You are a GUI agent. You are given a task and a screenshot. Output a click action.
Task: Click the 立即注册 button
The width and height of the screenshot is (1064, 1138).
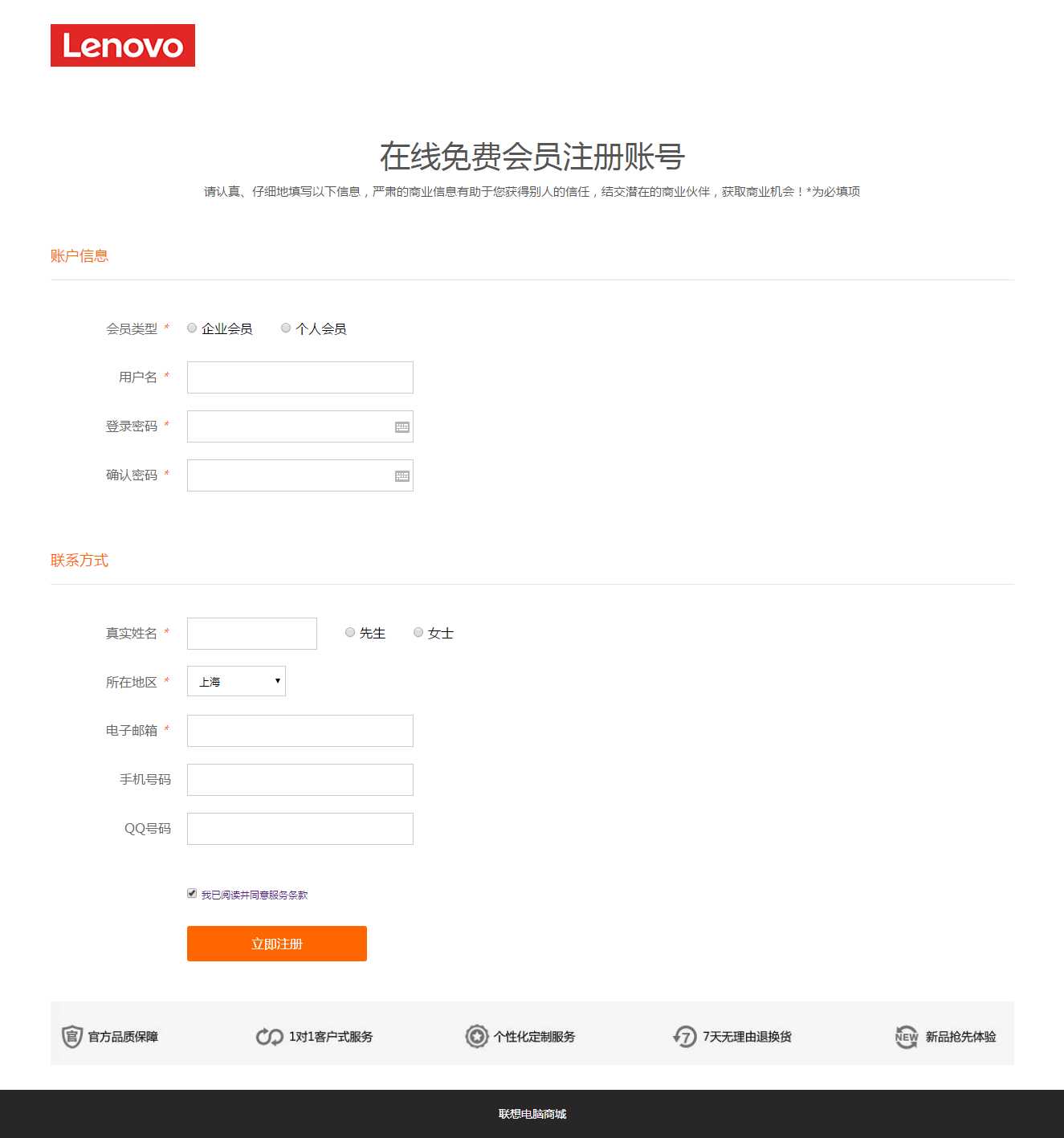coord(277,944)
